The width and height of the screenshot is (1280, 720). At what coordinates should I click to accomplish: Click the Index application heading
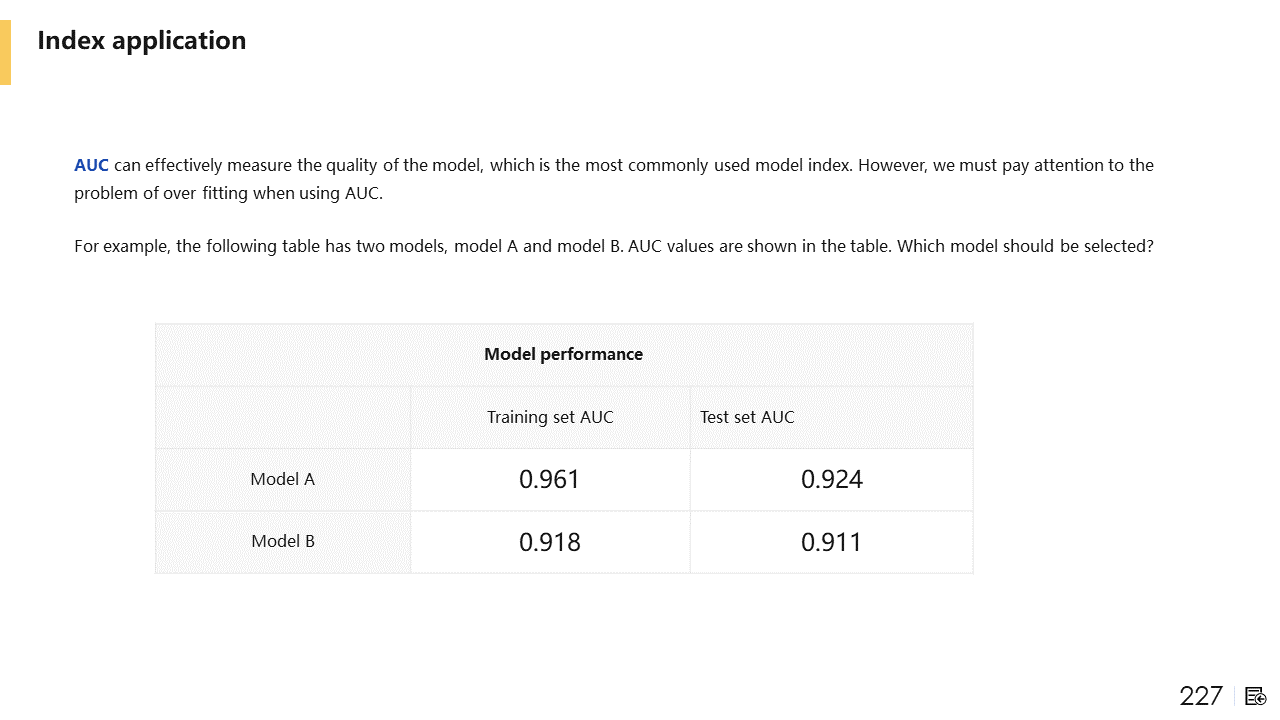141,40
